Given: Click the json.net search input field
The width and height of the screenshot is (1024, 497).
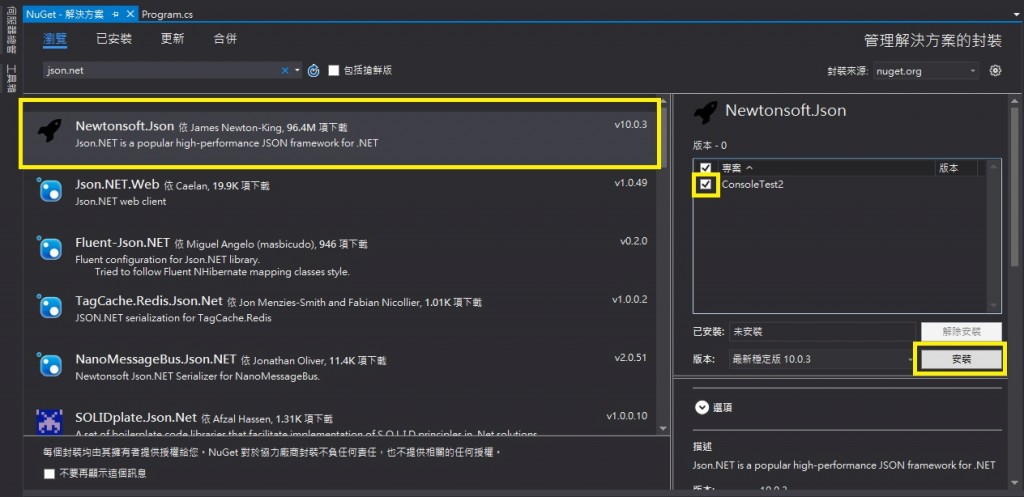Looking at the screenshot, I should click(x=162, y=71).
